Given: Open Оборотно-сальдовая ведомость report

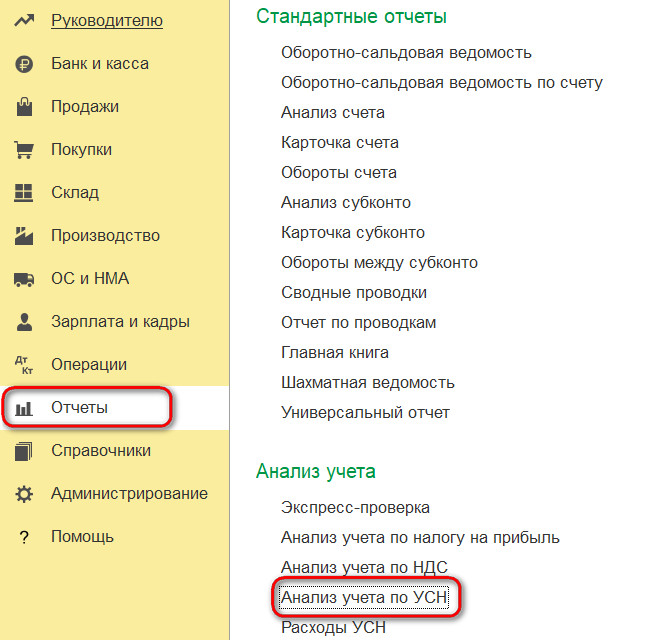Looking at the screenshot, I should click(406, 53).
